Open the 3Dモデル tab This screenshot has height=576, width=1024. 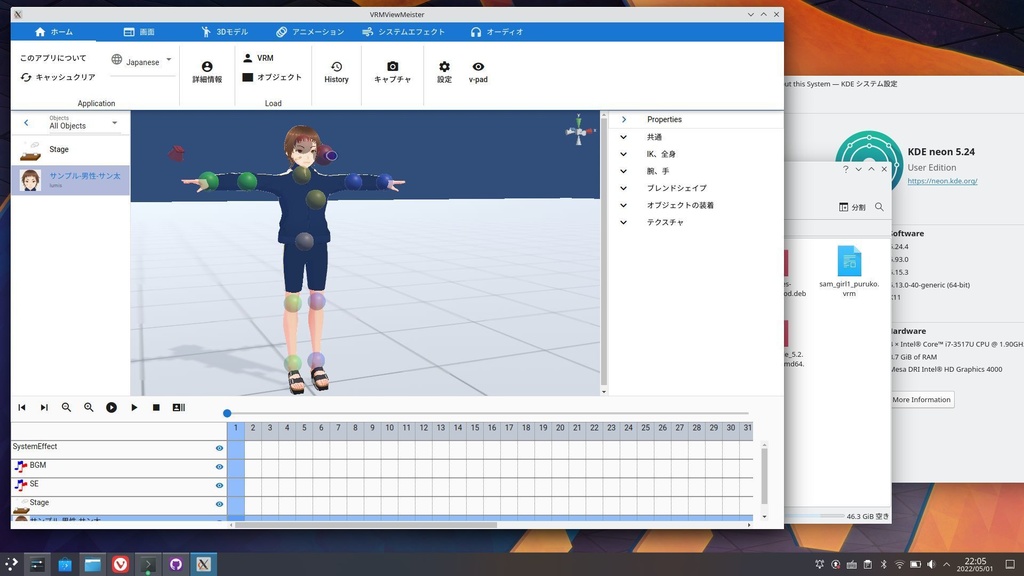click(x=223, y=32)
